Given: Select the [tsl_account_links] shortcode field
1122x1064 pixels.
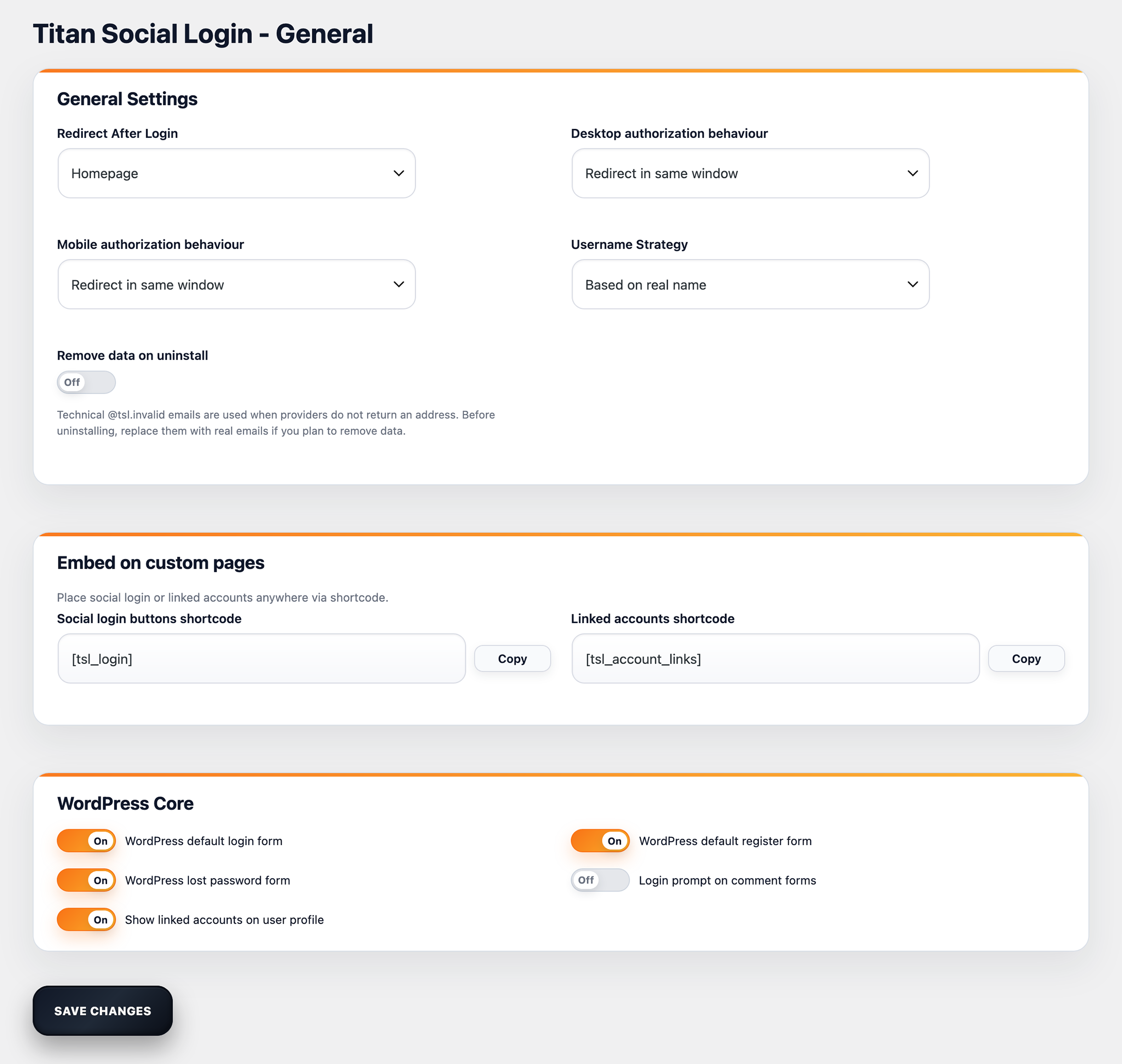Looking at the screenshot, I should [775, 658].
